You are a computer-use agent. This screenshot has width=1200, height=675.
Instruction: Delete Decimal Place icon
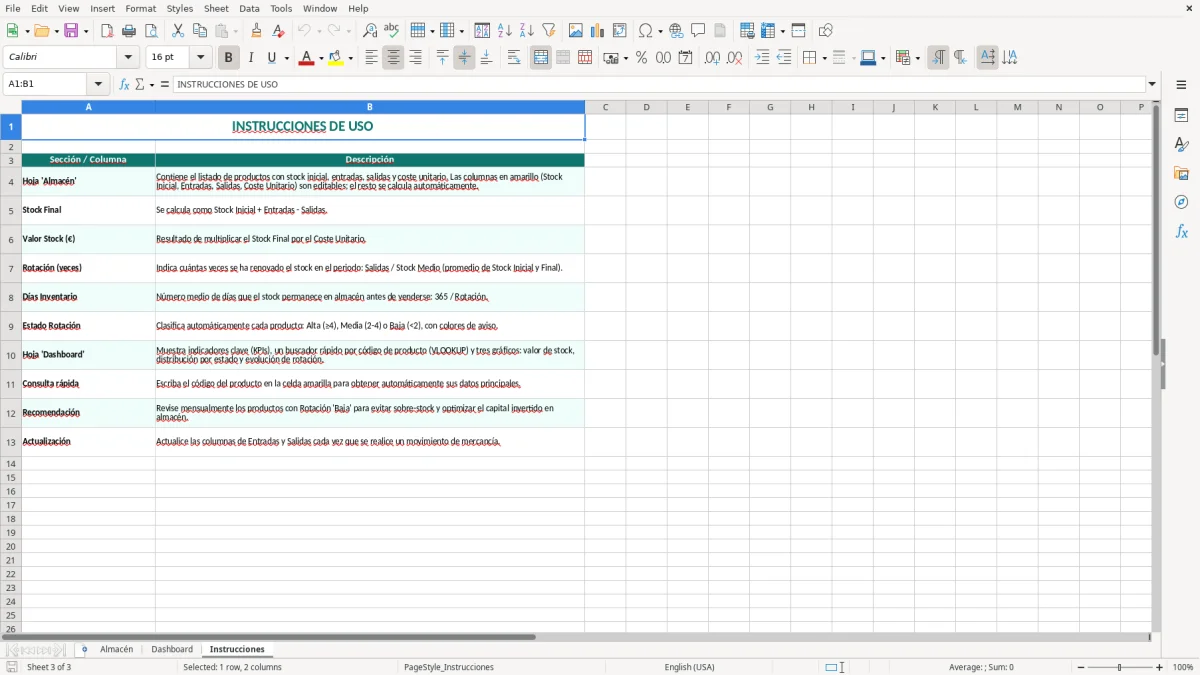[x=735, y=58]
